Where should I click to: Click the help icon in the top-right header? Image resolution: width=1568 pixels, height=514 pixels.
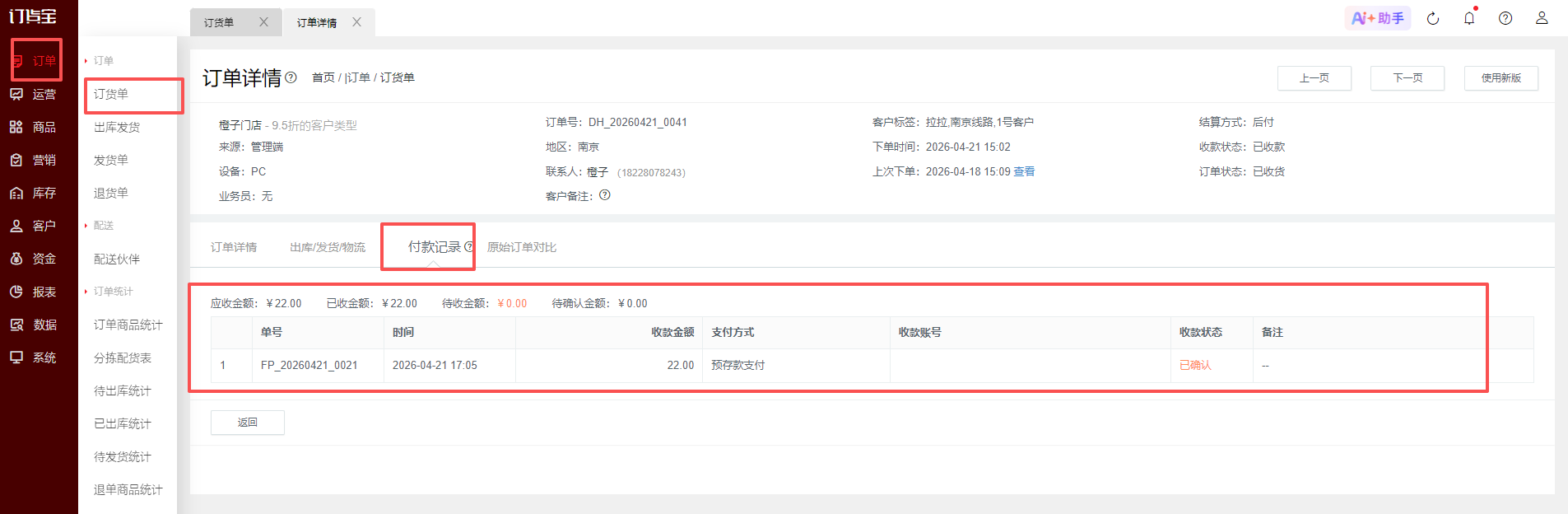tap(1505, 18)
